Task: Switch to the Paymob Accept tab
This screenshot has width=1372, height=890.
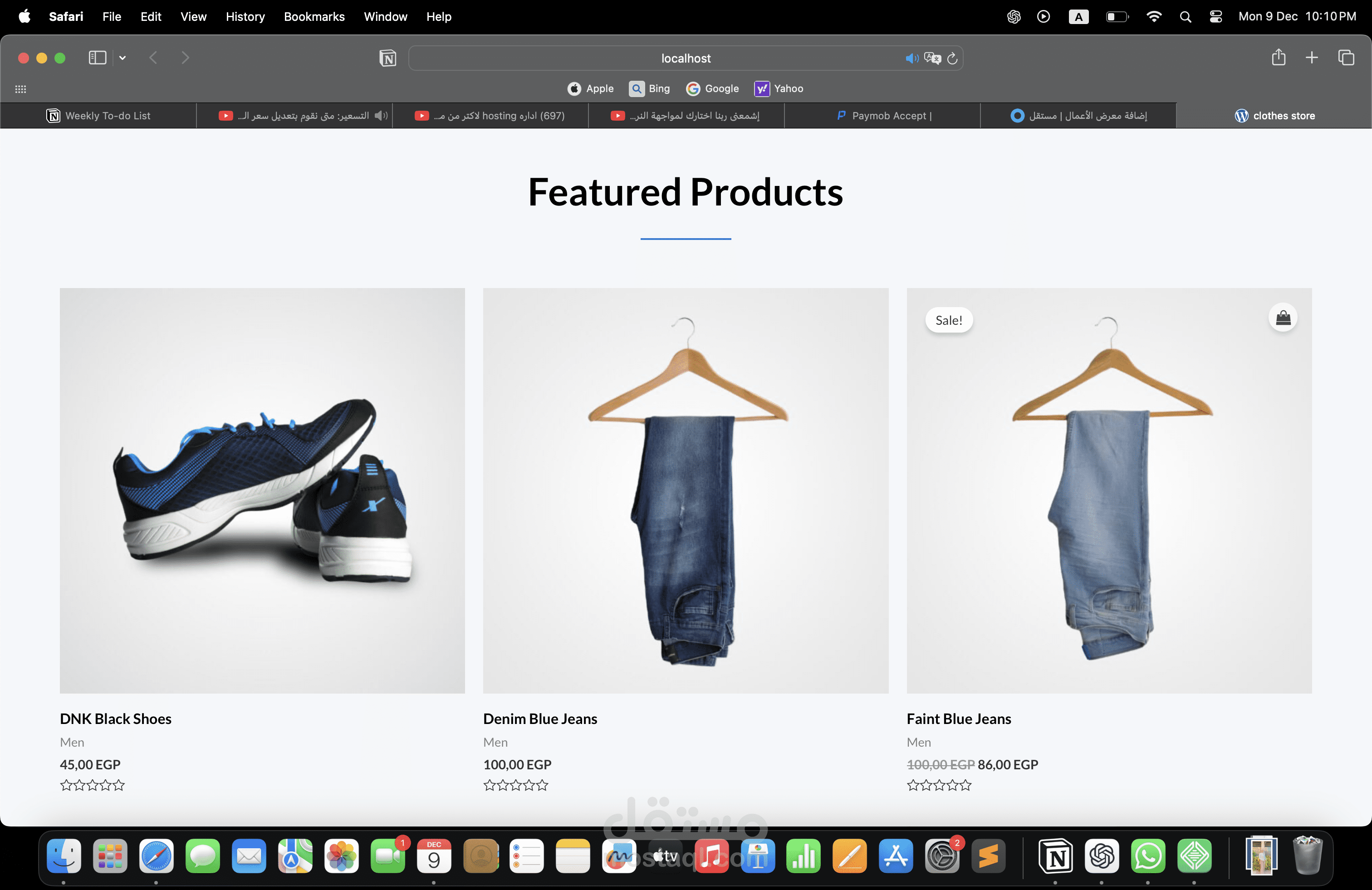Action: (x=883, y=116)
